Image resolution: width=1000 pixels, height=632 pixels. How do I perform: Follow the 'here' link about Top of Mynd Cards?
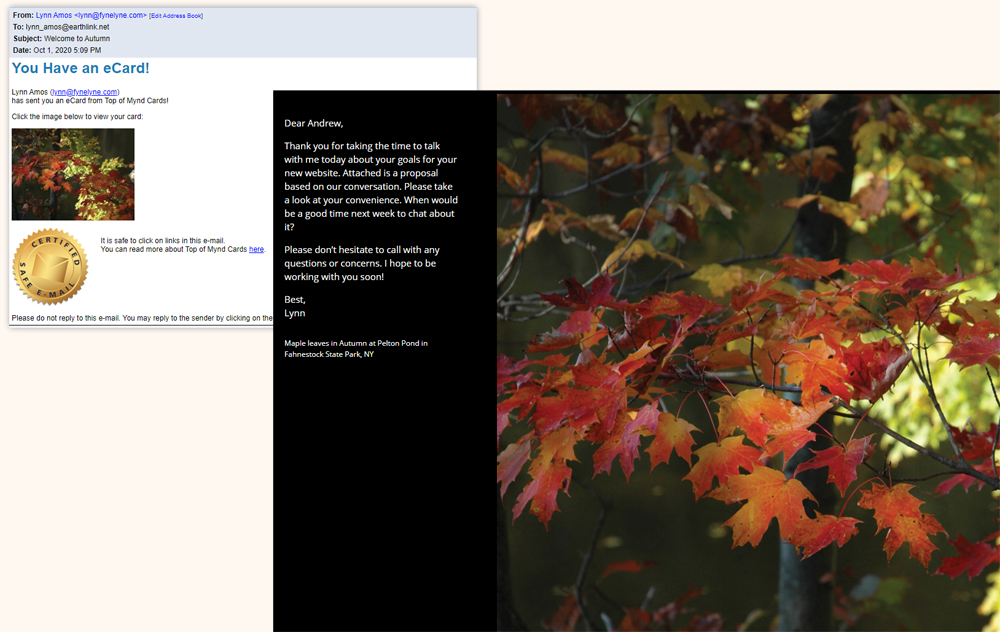256,249
